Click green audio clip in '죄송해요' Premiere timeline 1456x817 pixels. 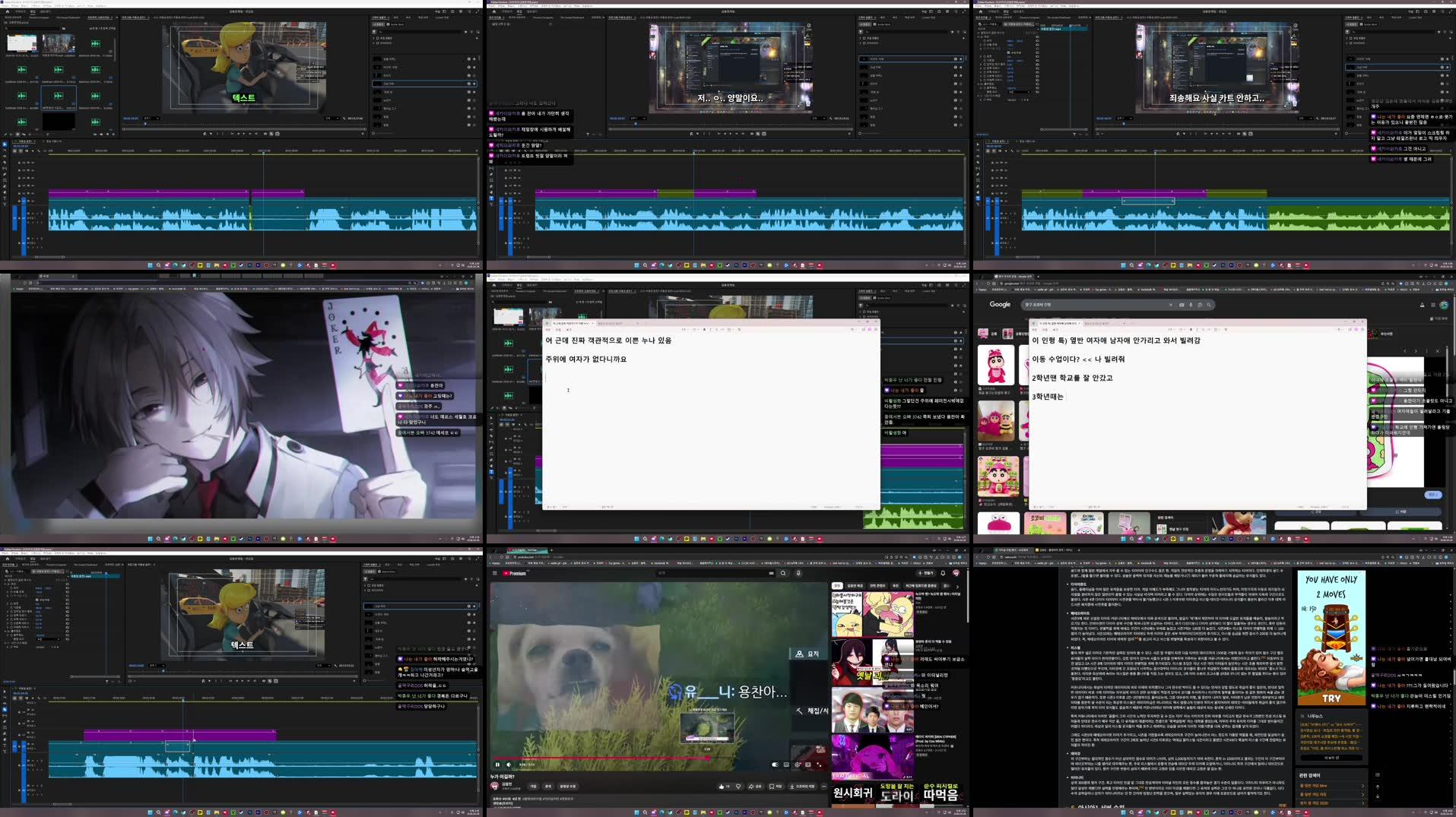[x=1357, y=217]
